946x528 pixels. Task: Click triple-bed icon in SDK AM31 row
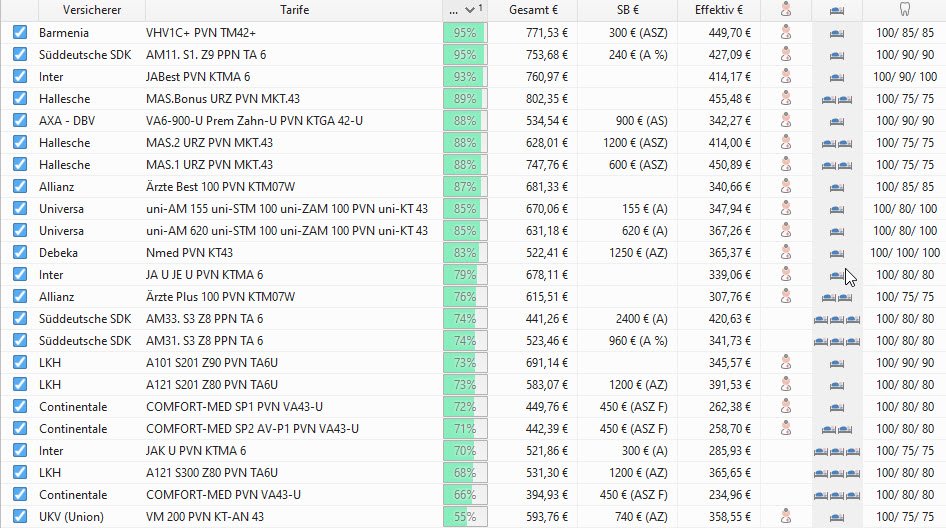click(837, 342)
